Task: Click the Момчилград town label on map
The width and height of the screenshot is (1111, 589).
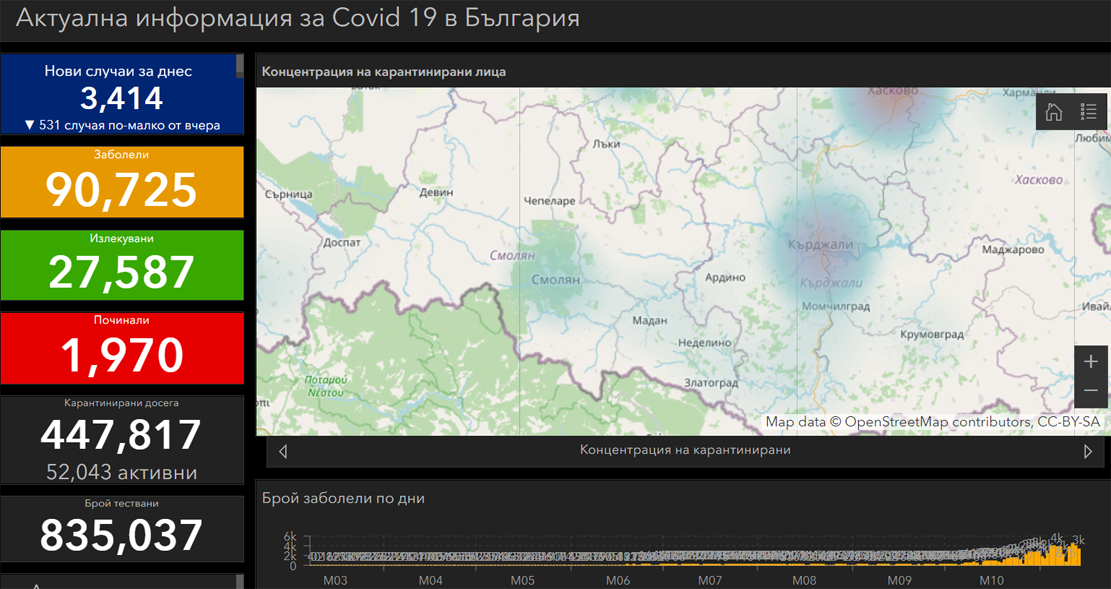Action: coord(835,307)
